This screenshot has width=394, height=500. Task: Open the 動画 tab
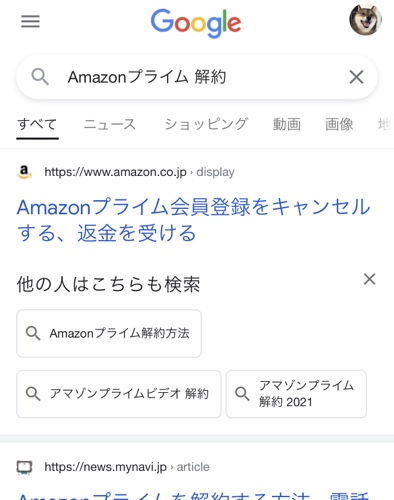(287, 125)
